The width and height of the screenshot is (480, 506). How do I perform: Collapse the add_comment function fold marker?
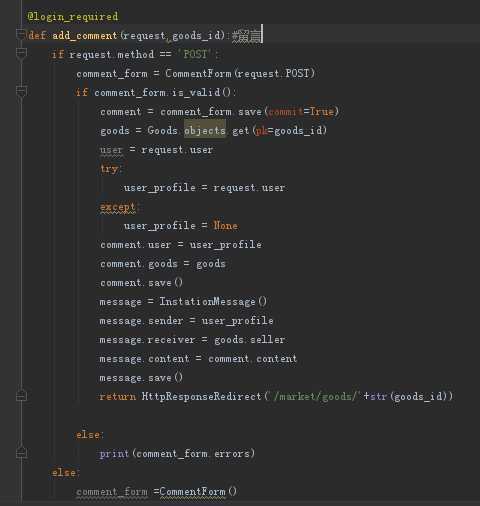point(21,34)
